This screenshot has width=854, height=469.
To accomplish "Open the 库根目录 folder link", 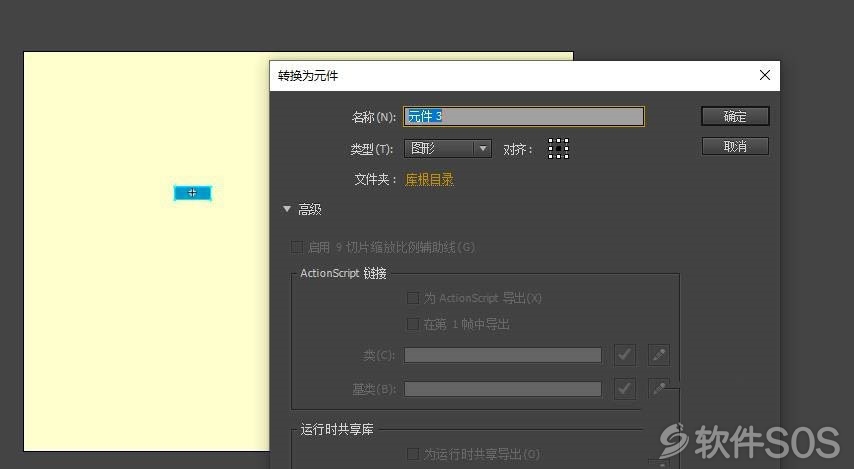I will point(429,179).
